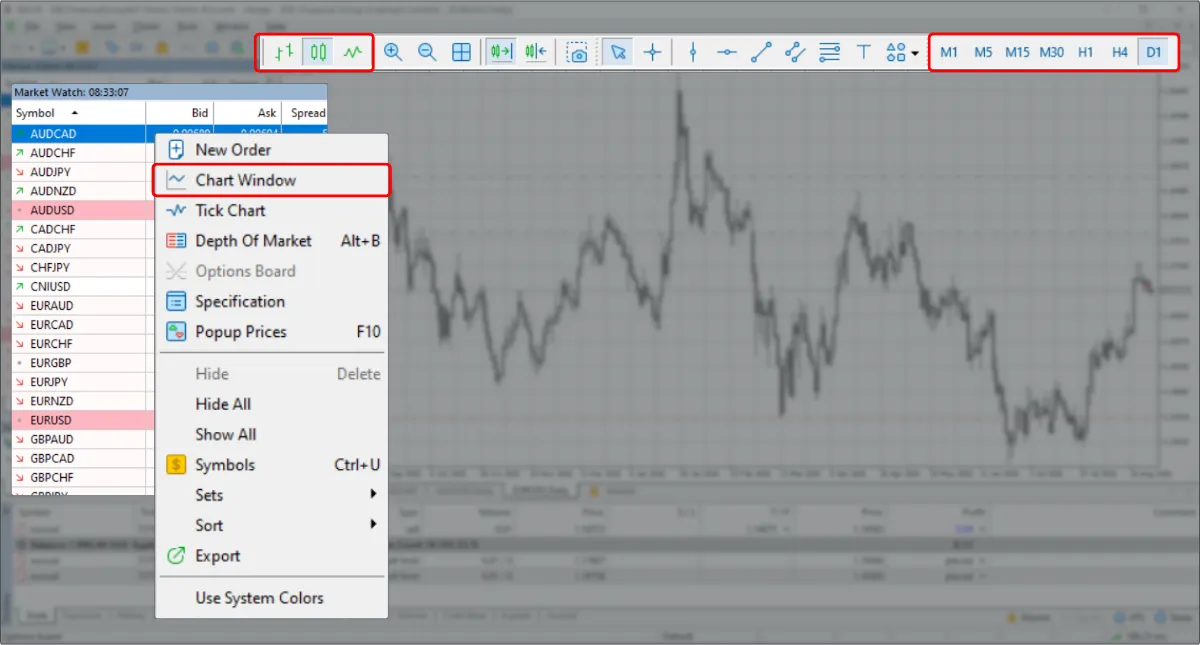Viewport: 1200px width, 645px height.
Task: Choose New Order from context menu
Action: [x=272, y=150]
